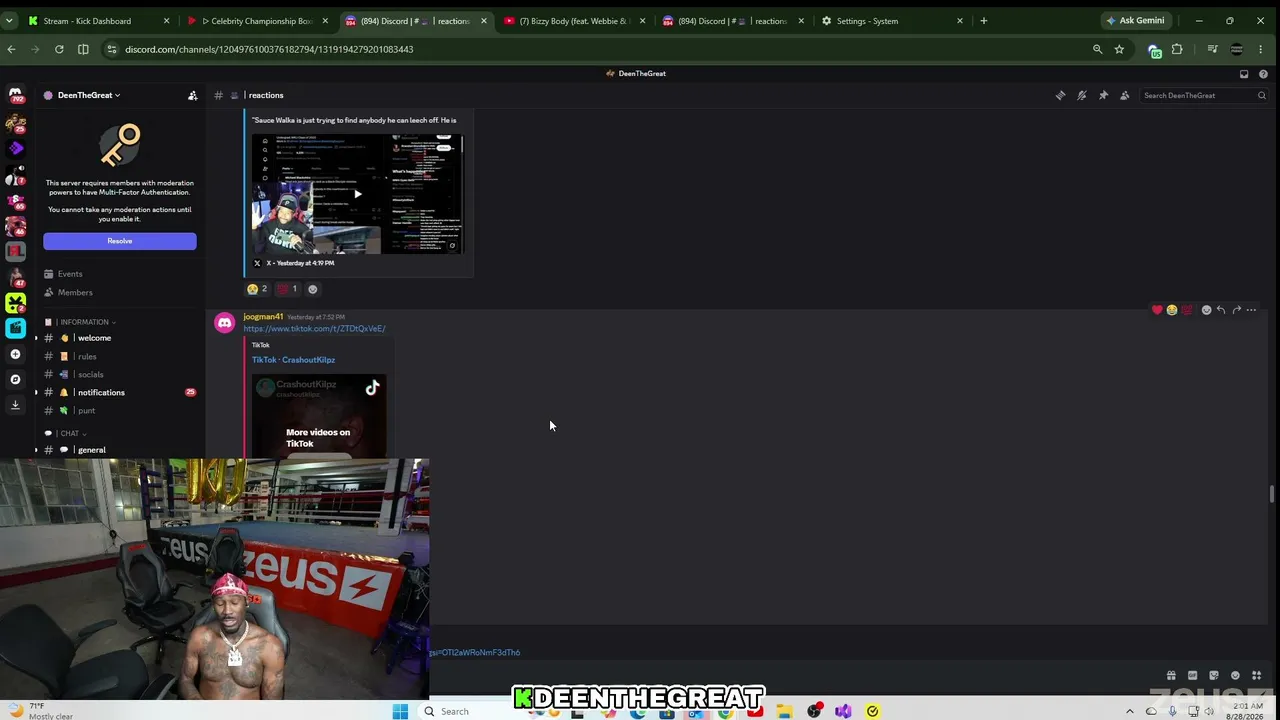Open the invite members icon beside DeenTheGreat
The image size is (1280, 720).
pos(192,95)
